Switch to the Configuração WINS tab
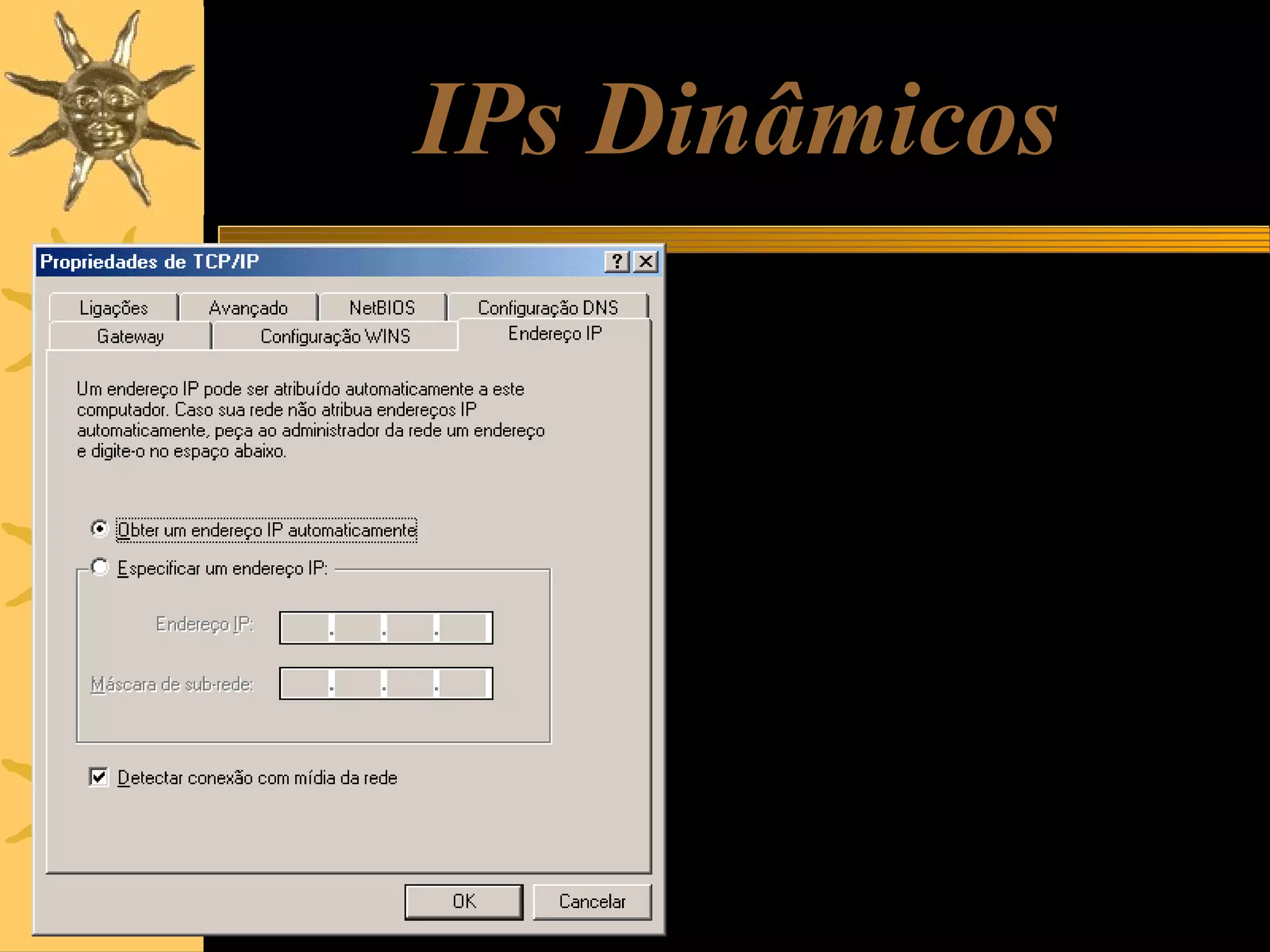 (x=335, y=336)
